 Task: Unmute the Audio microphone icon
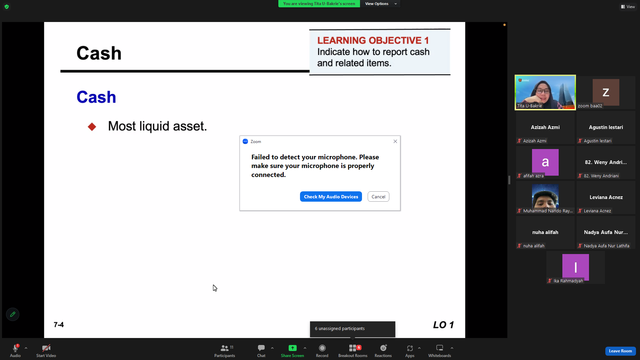point(15,350)
